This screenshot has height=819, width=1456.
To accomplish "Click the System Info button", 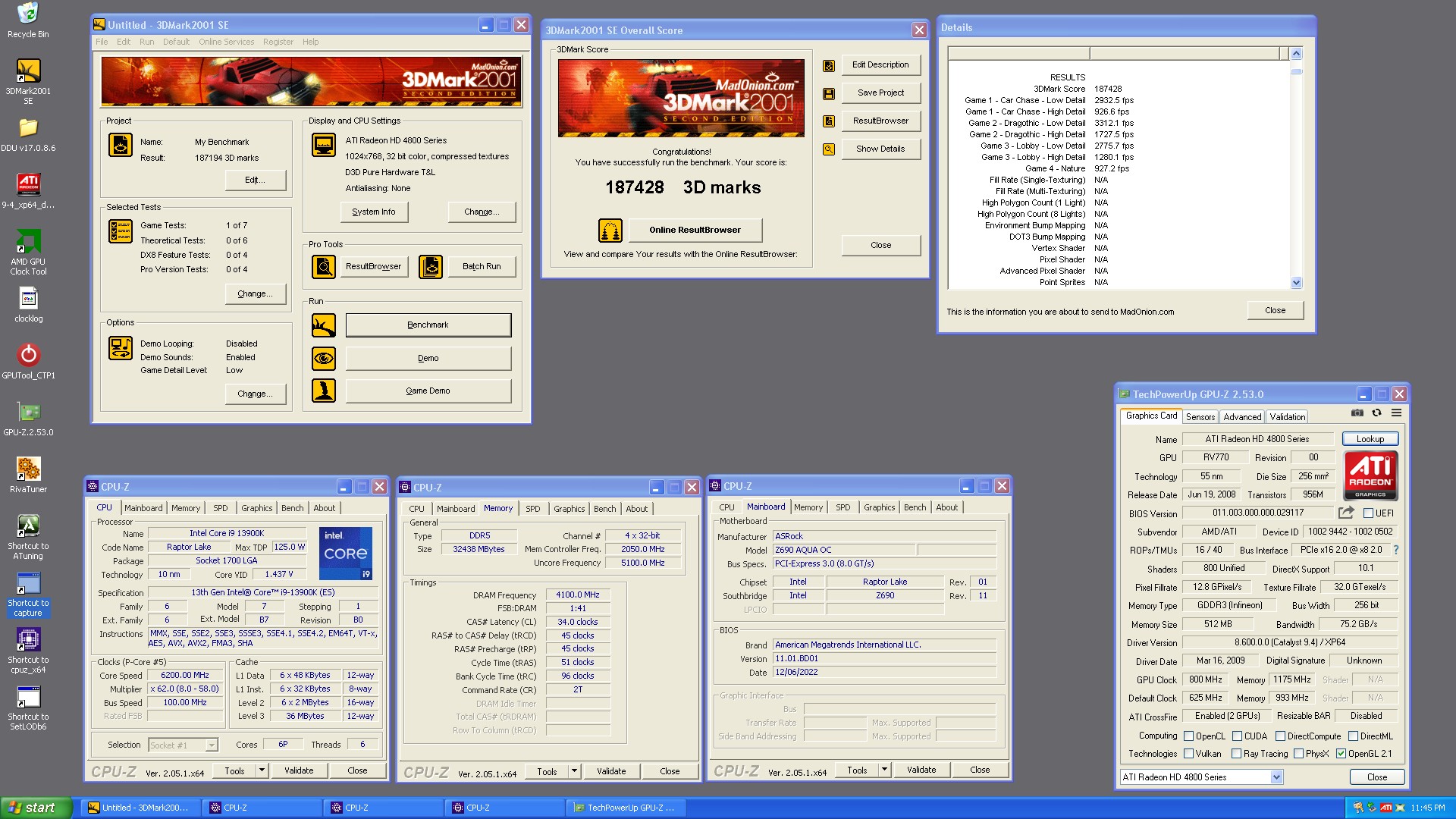I will pyautogui.click(x=374, y=212).
